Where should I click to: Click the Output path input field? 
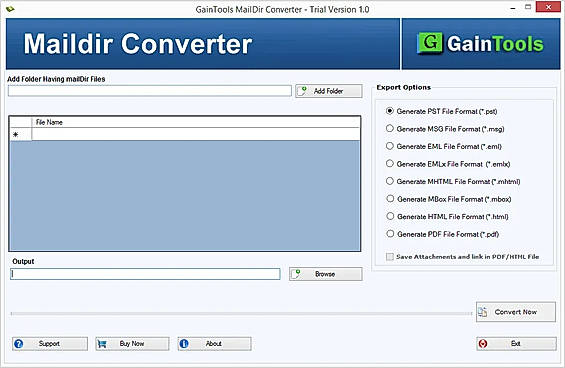click(145, 274)
